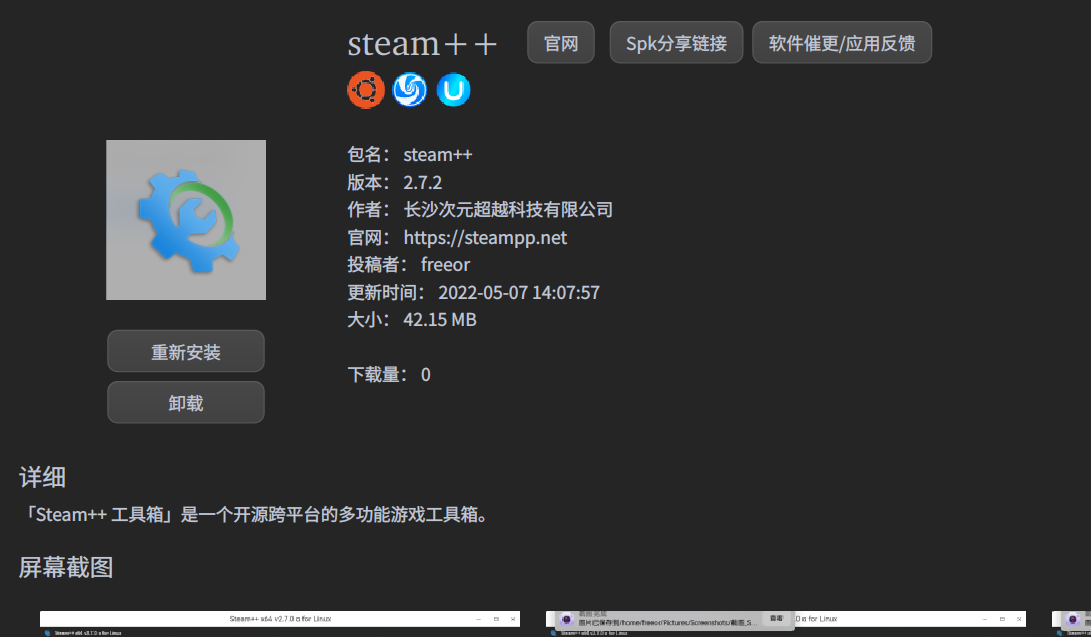Click the Steam++ 工具箱 description text
This screenshot has height=637, width=1091.
click(x=255, y=515)
